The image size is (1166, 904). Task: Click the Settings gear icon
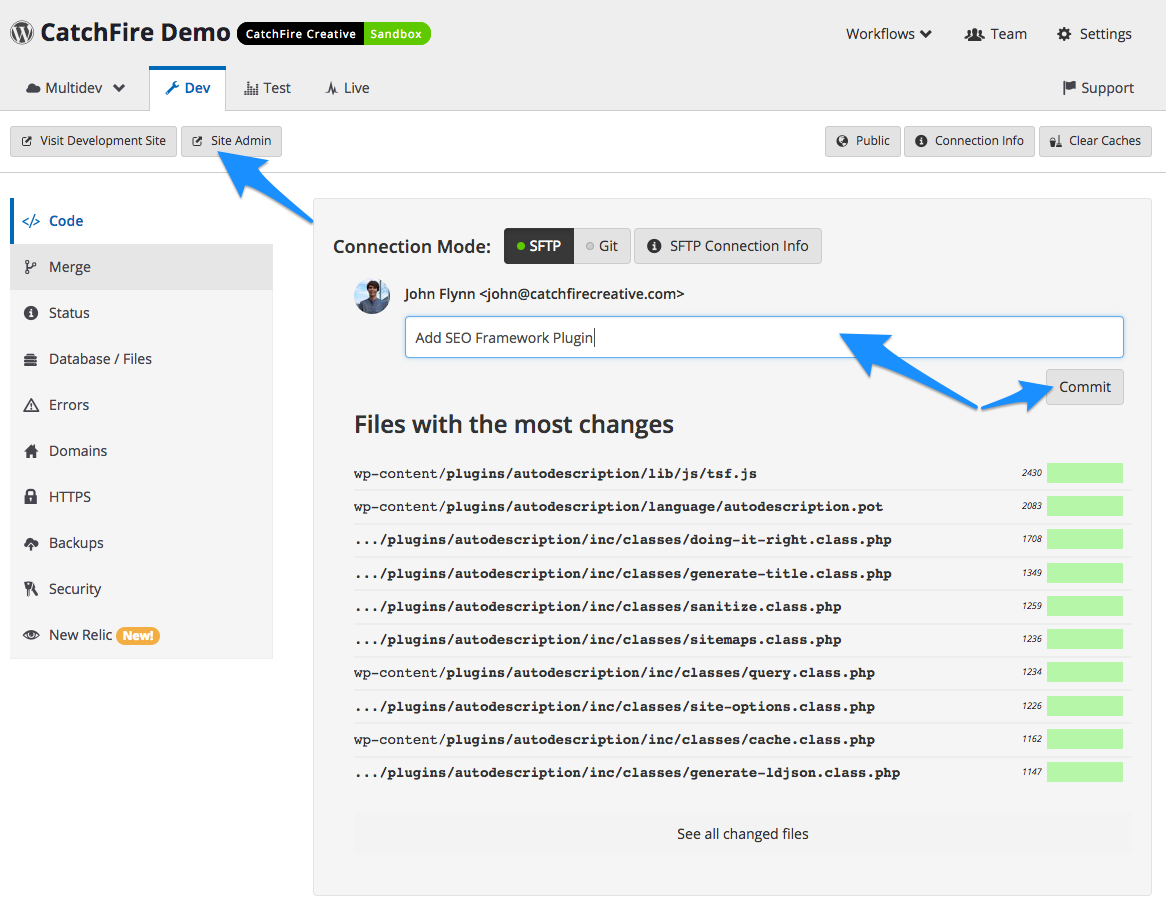coord(1064,34)
